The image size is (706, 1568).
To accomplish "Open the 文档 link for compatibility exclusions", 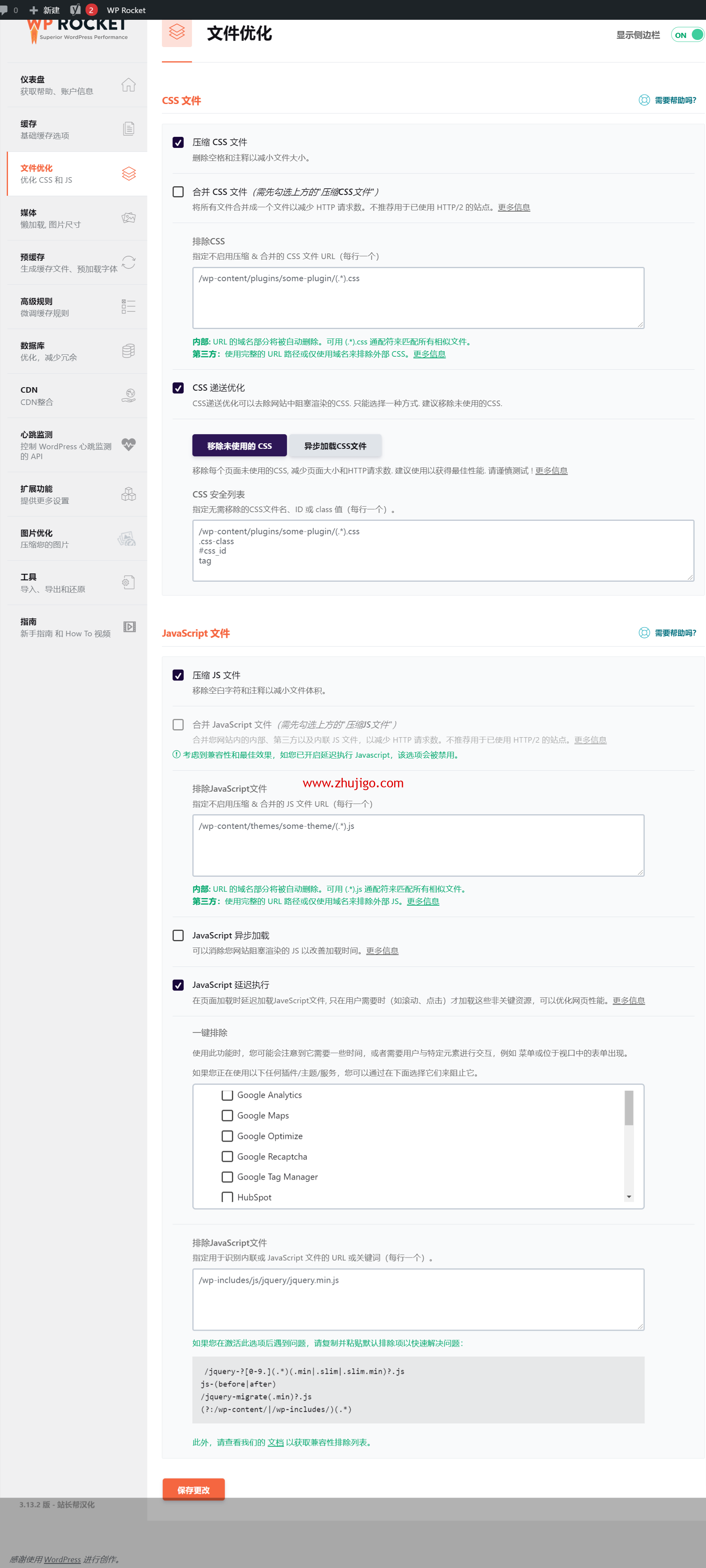I will coord(275,1442).
